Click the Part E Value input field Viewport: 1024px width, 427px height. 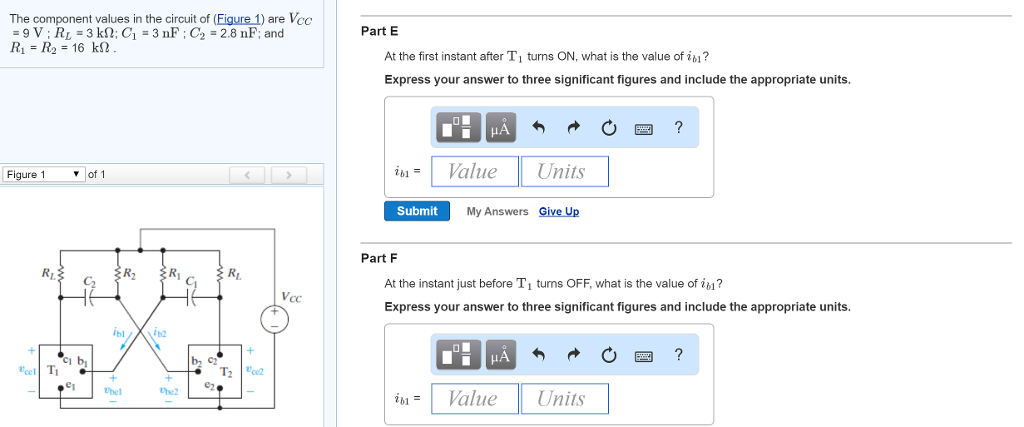click(475, 171)
